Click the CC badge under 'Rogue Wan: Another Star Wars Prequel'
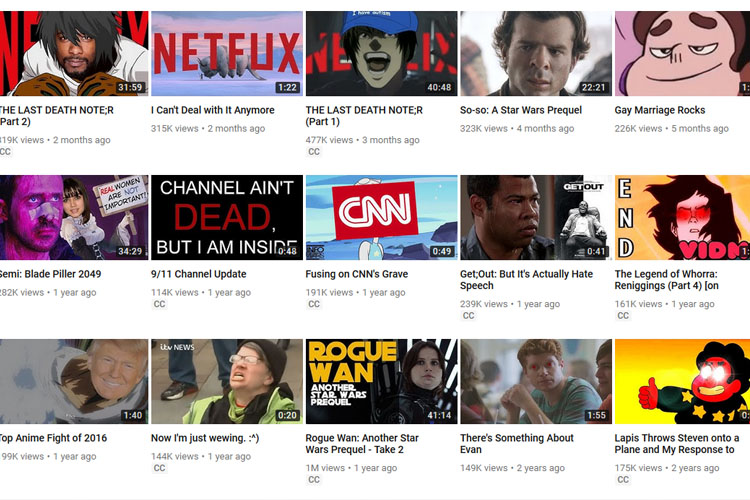Viewport: 750px width, 500px height. [314, 479]
